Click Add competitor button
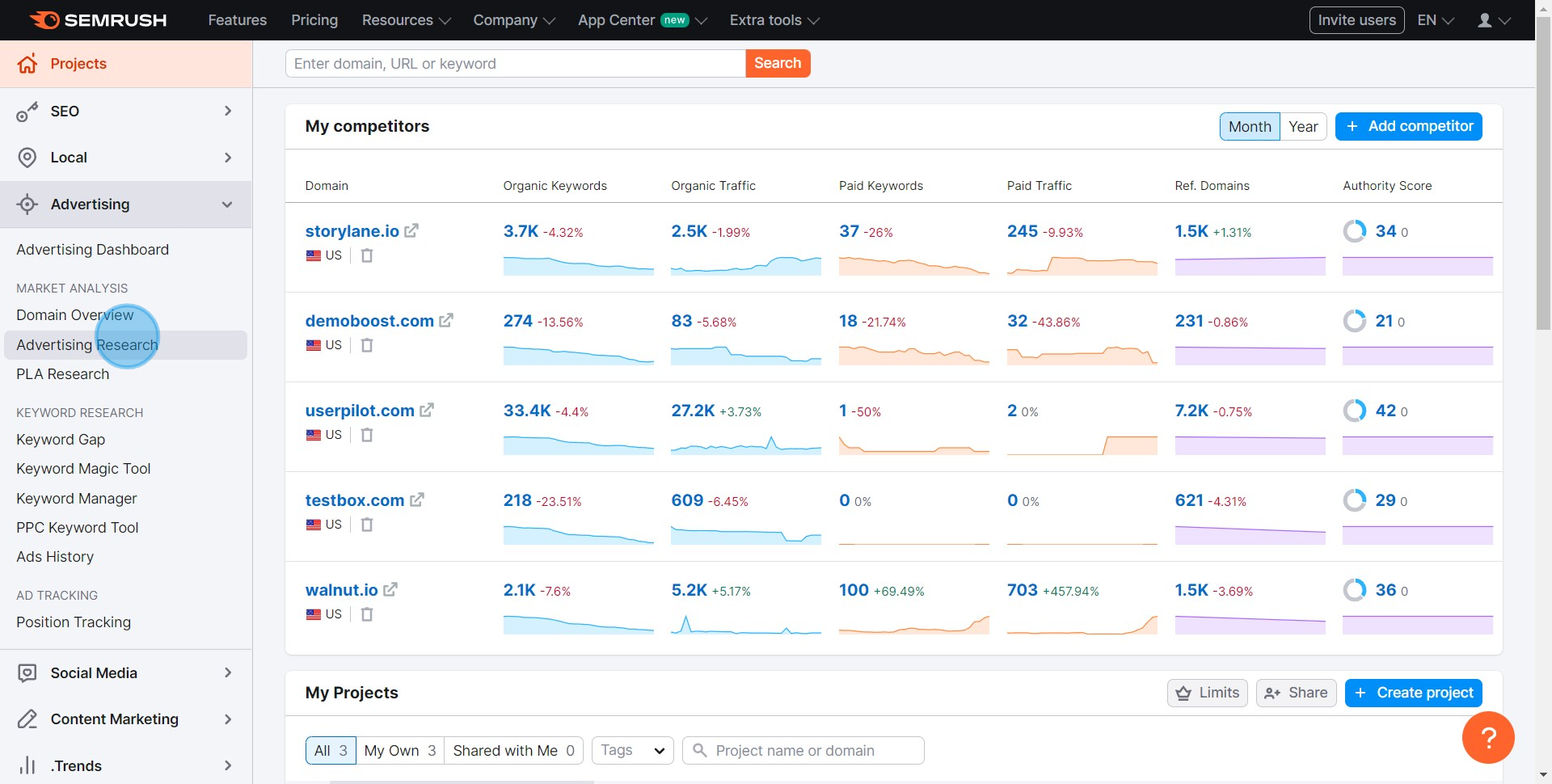1552x784 pixels. pyautogui.click(x=1409, y=127)
